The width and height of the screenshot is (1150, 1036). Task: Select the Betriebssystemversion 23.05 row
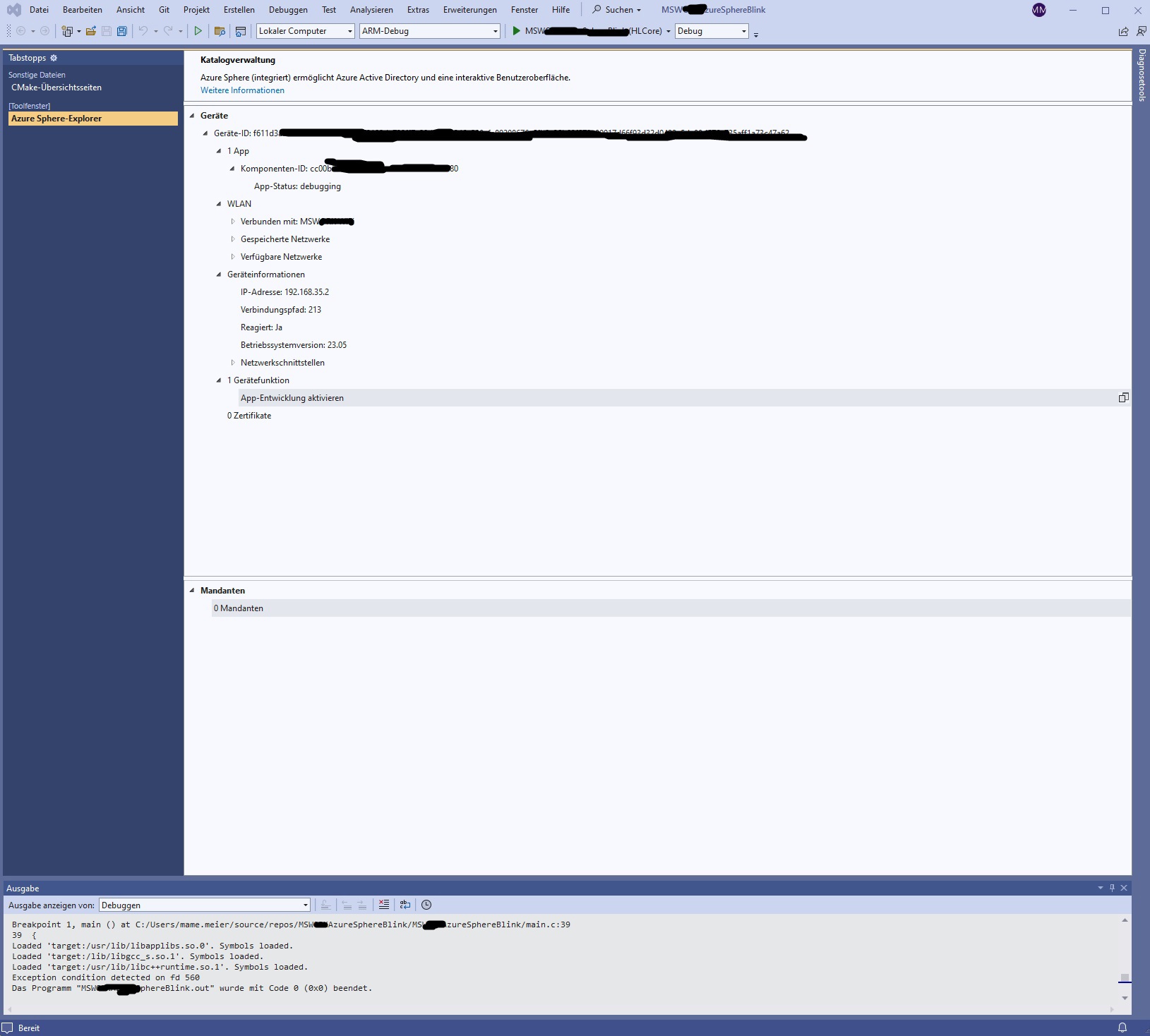(x=294, y=345)
